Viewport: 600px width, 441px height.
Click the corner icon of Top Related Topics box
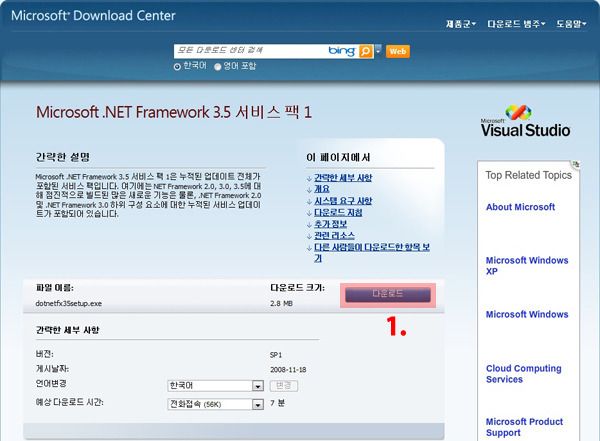[x=576, y=164]
